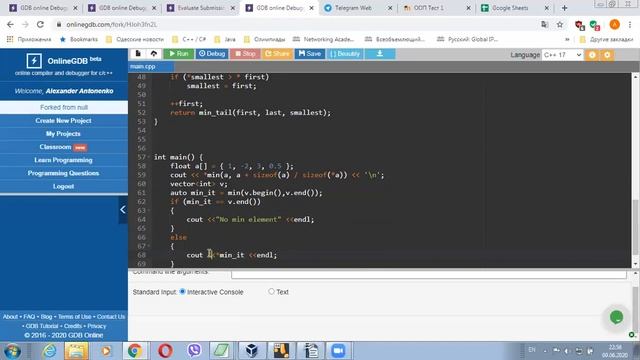Open the Bookmarks folder in bookmarks bar
Viewport: 640px width, 360px height.
[x=79, y=39]
